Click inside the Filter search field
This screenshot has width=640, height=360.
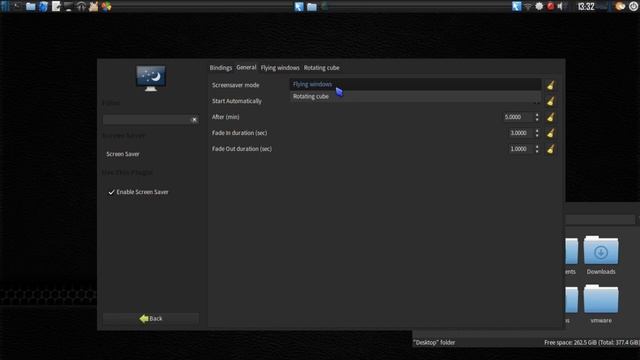tap(146, 120)
